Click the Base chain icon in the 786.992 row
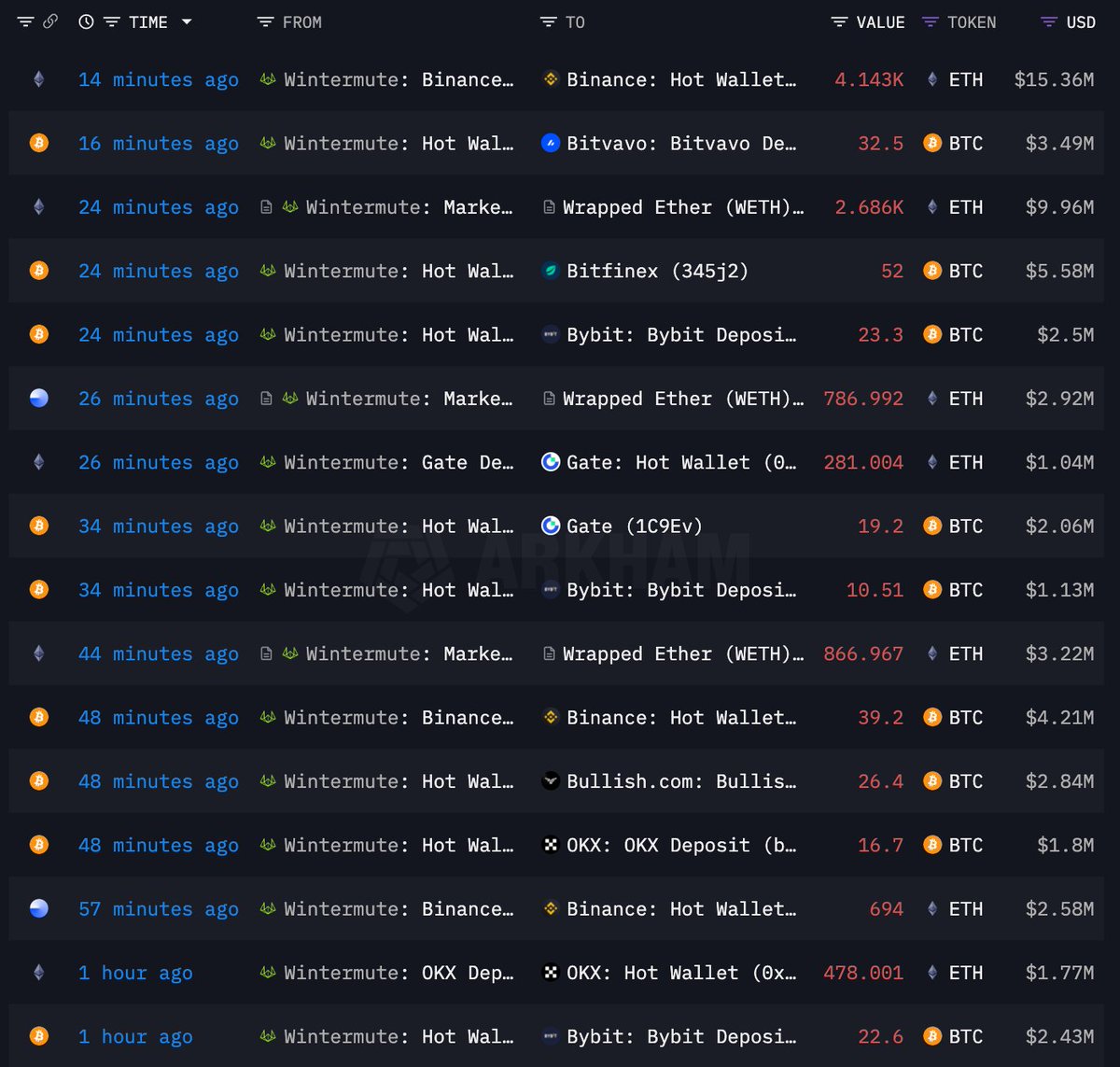 (38, 399)
